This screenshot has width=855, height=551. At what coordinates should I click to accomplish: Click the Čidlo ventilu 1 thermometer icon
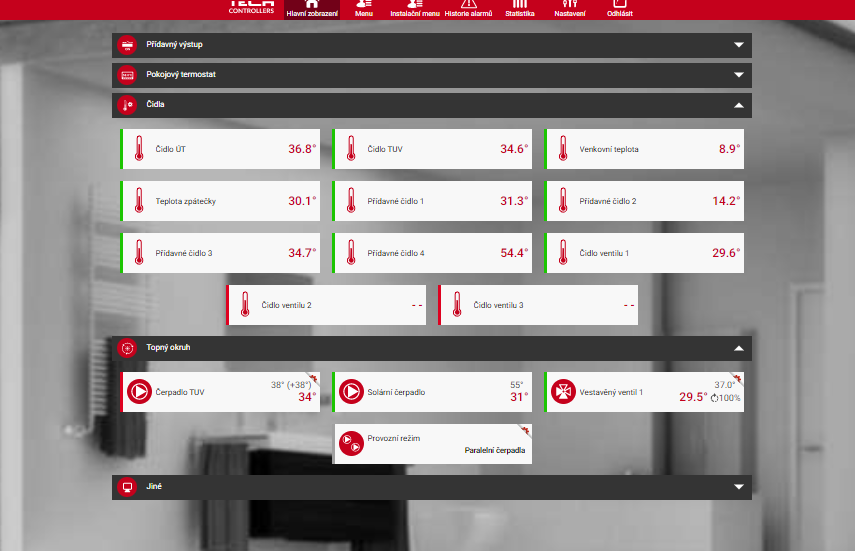563,253
